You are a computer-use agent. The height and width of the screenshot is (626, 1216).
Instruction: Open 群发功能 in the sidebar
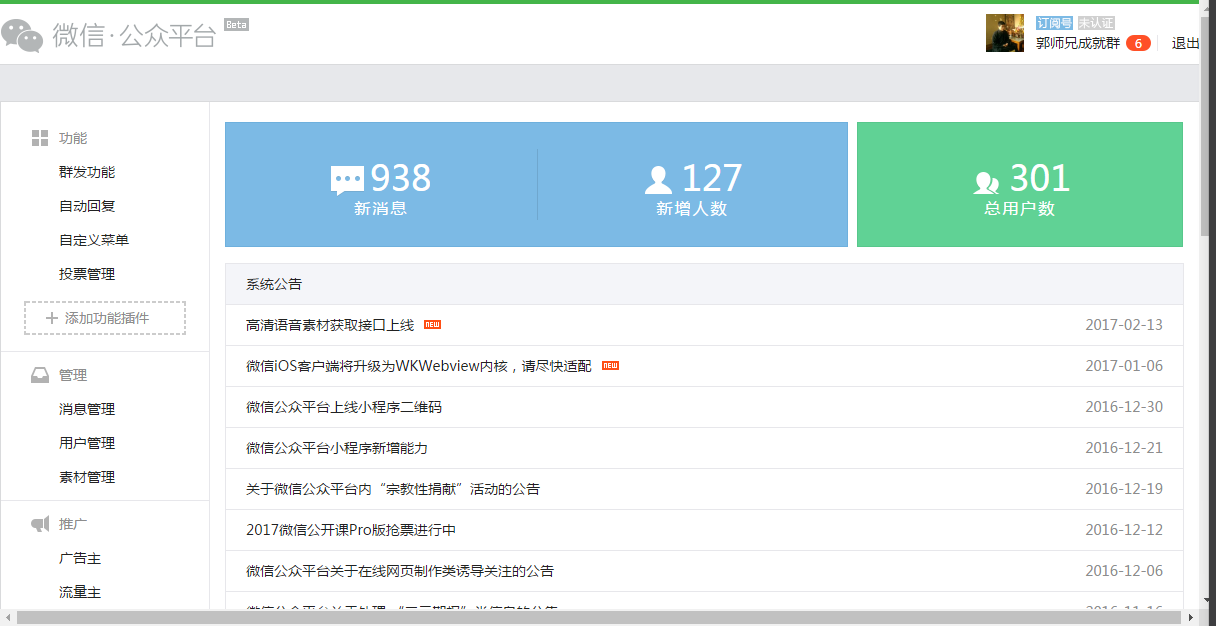pos(87,172)
